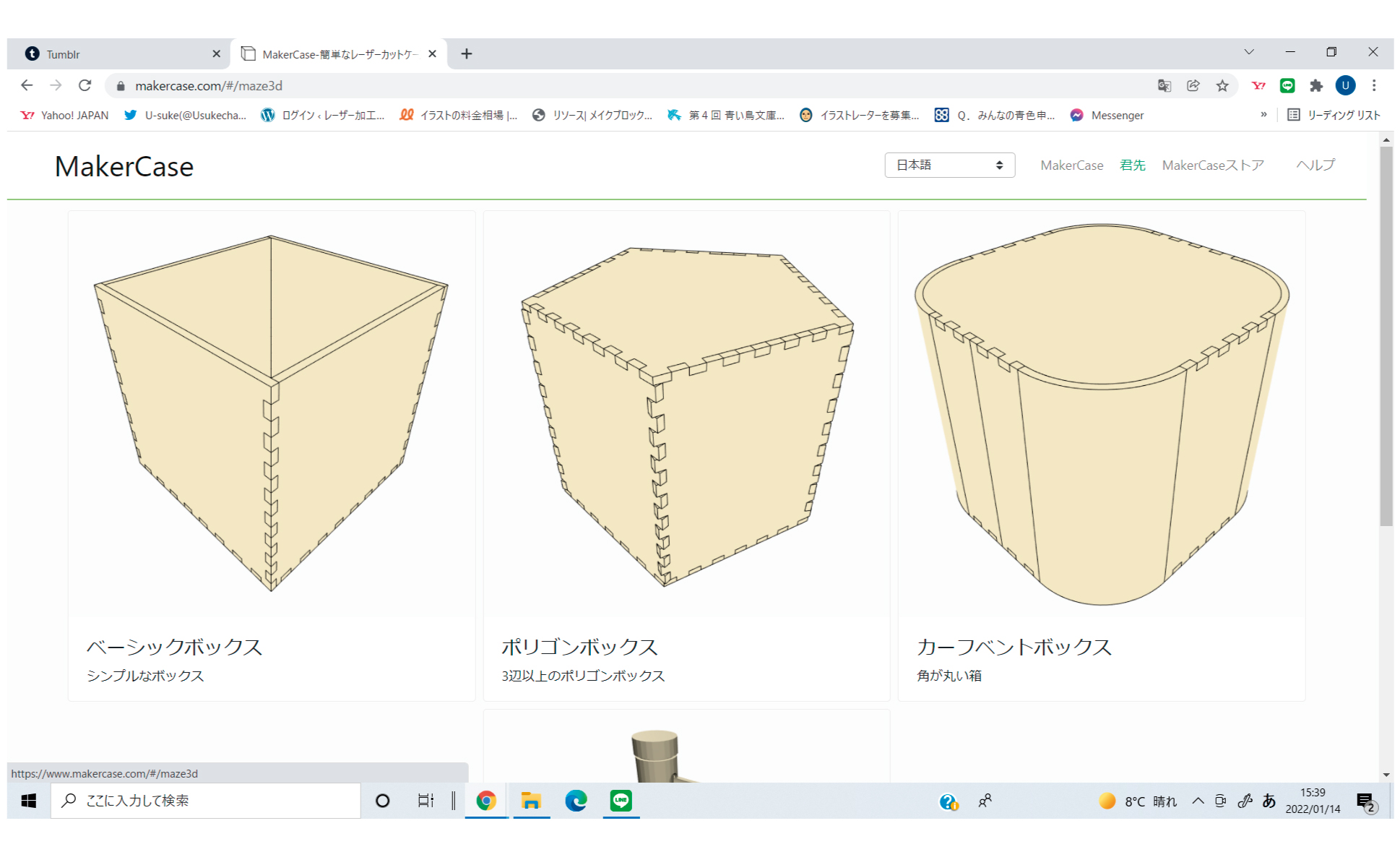Open the U-suke Twitter bookmark
Screen dimensions: 1400x852
[185, 115]
